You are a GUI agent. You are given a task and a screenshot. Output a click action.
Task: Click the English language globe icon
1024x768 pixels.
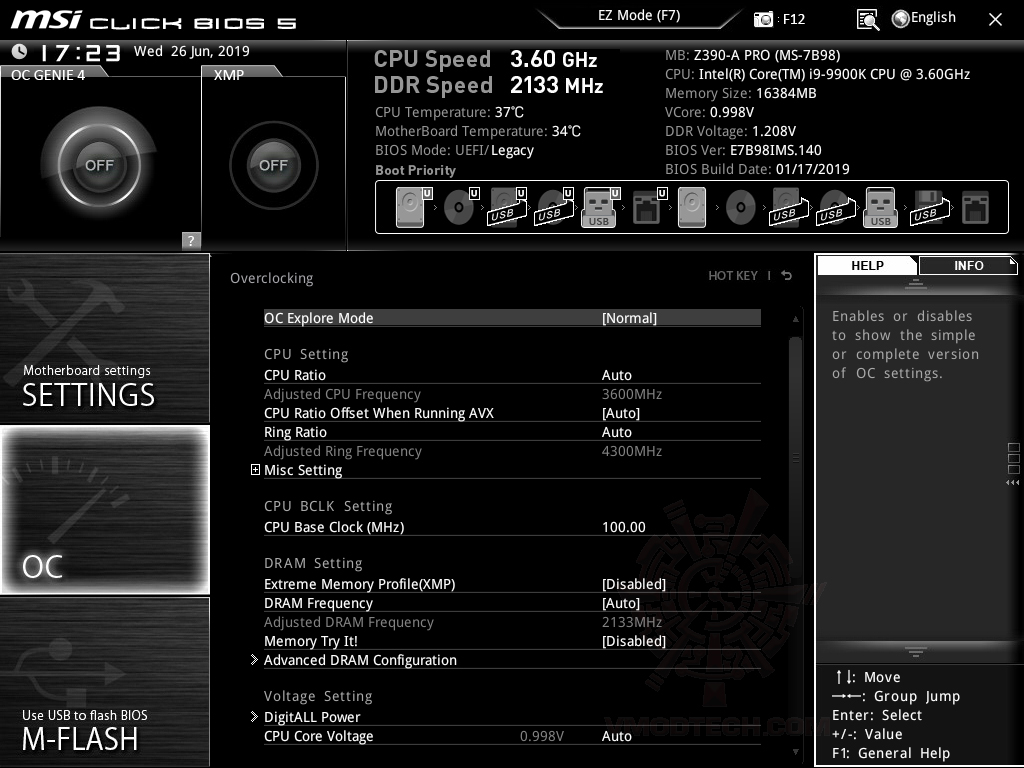click(x=899, y=17)
